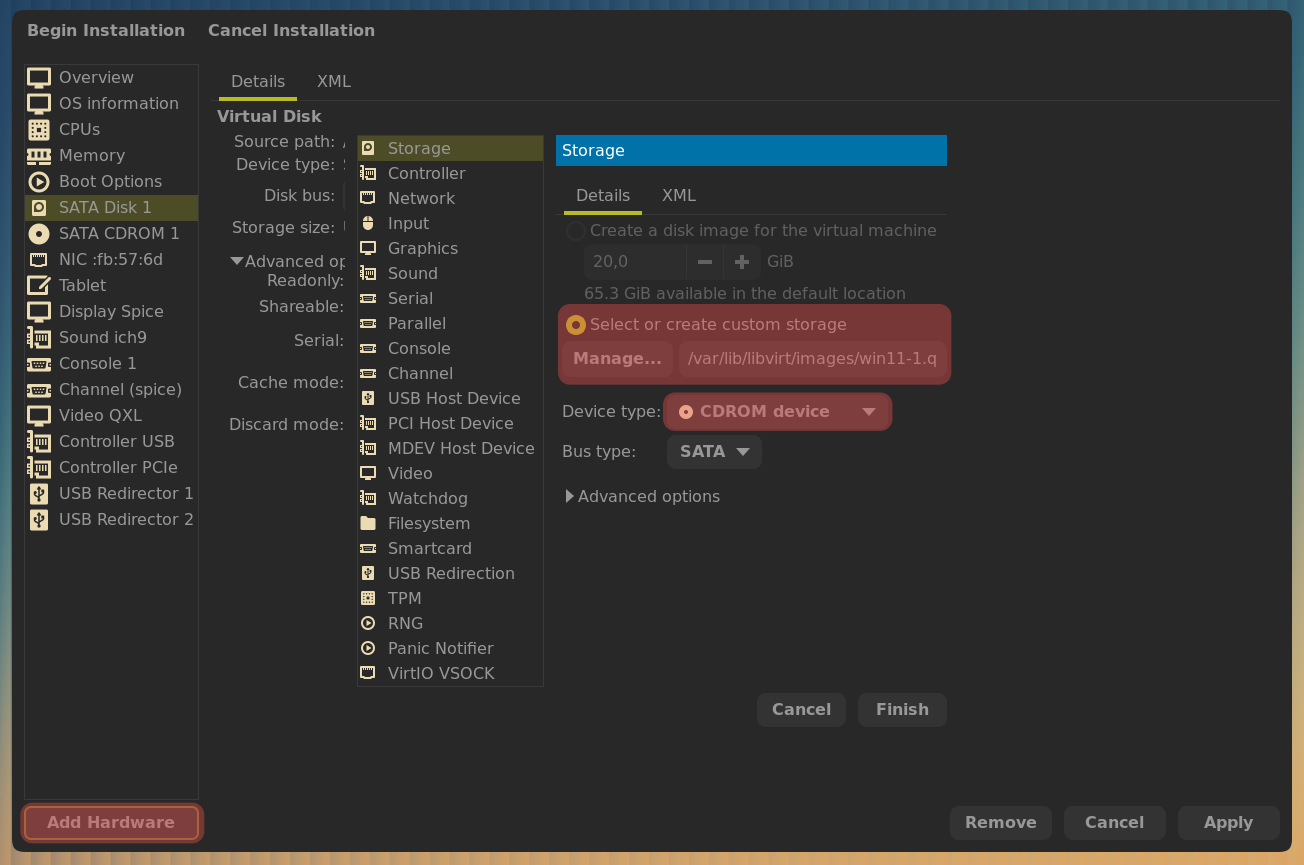Choose the TPM icon in hardware list
The width and height of the screenshot is (1304, 865).
pyautogui.click(x=368, y=598)
